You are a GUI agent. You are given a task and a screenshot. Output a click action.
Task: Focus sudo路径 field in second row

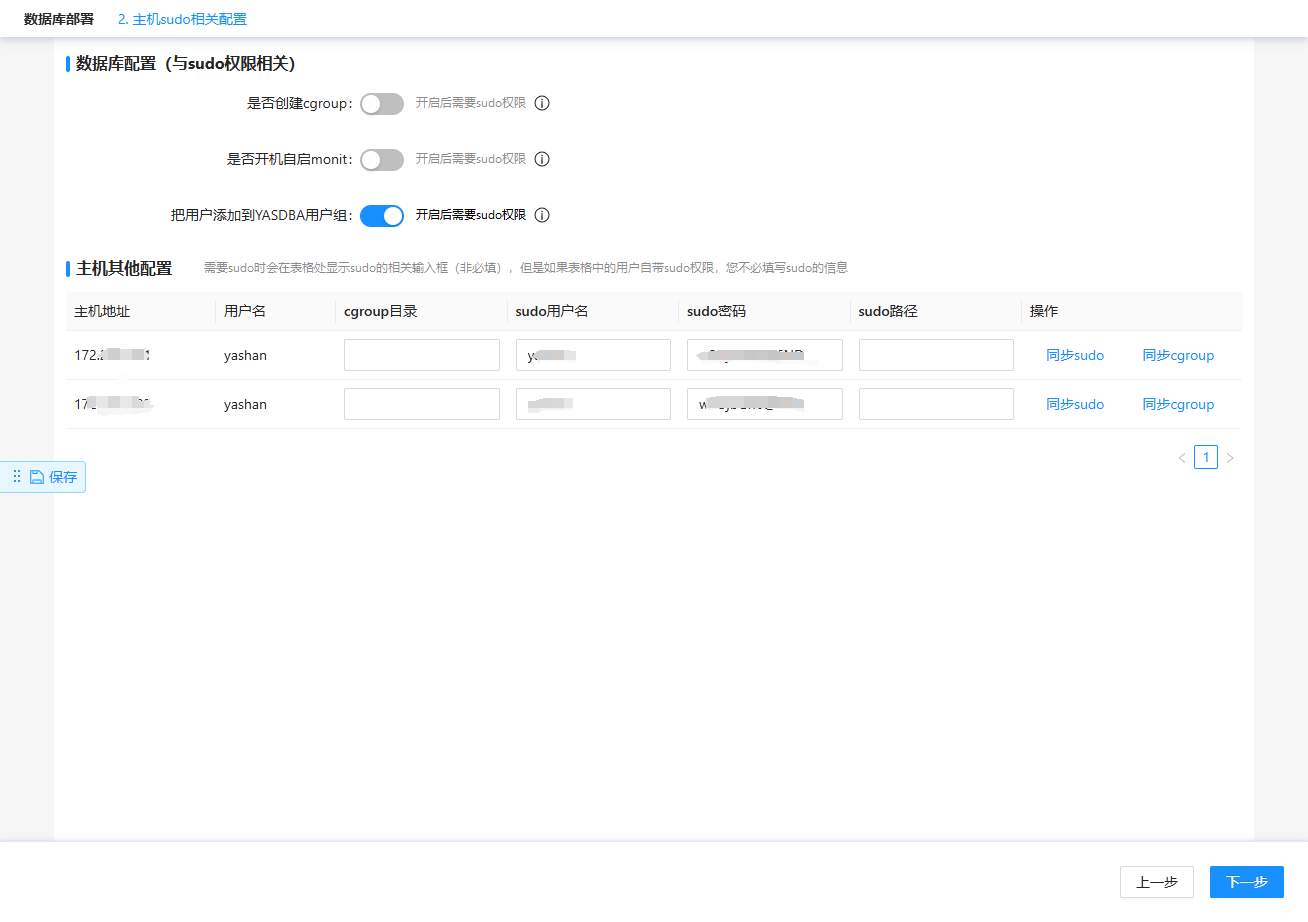[936, 404]
